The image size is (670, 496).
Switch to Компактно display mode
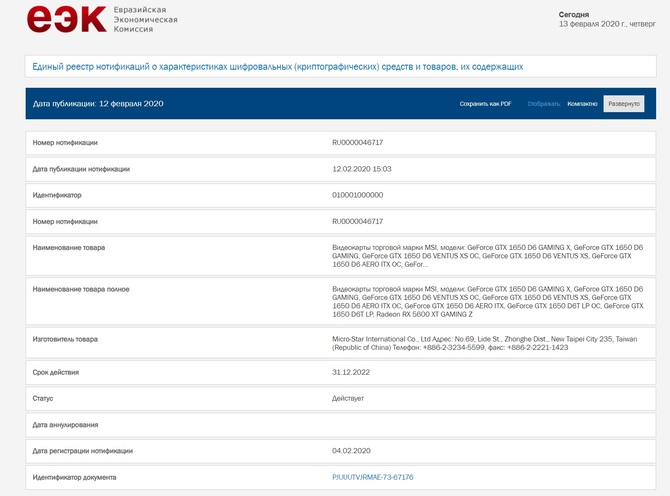pyautogui.click(x=582, y=104)
